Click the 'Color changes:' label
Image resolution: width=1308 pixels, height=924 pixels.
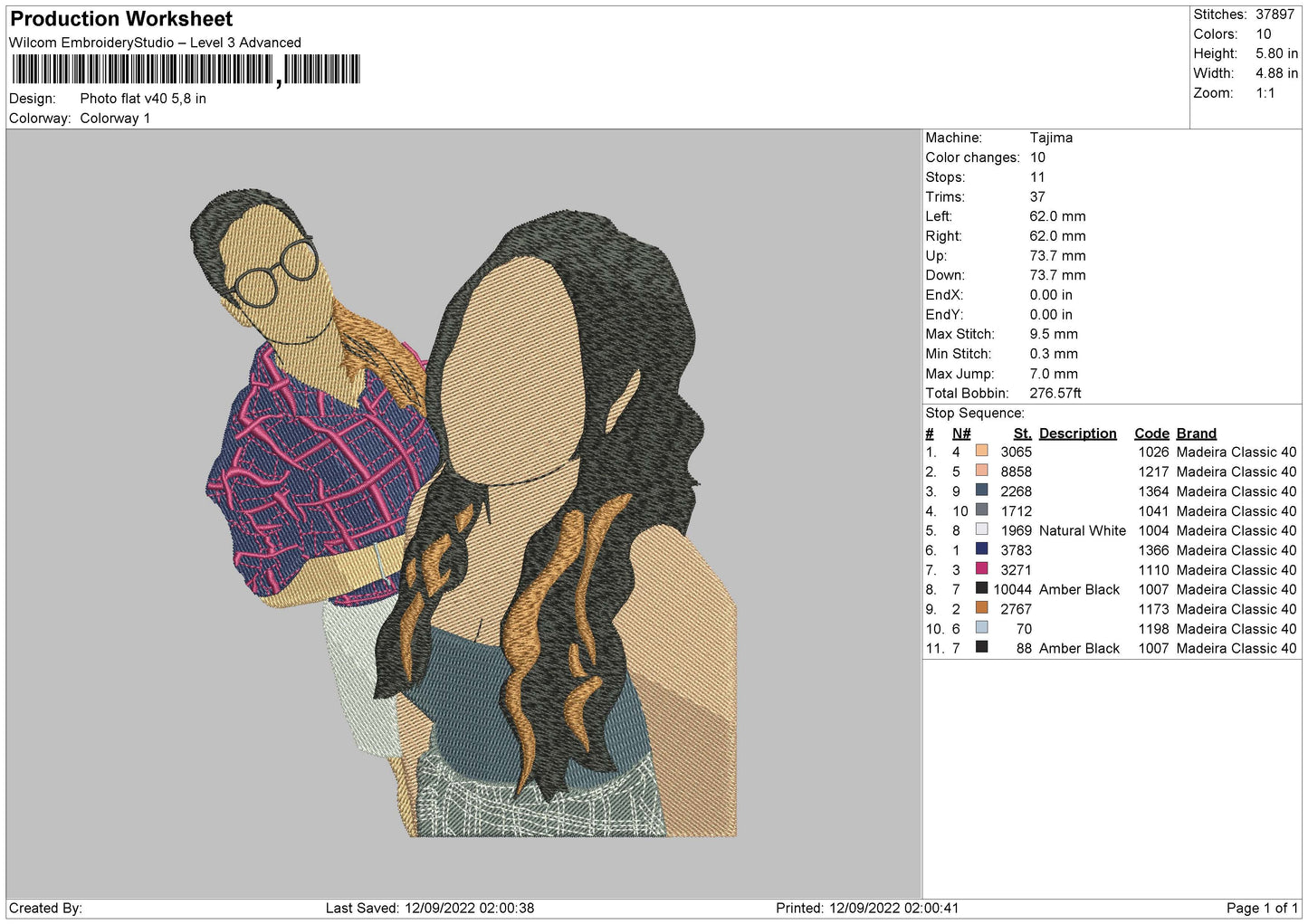[x=972, y=157]
